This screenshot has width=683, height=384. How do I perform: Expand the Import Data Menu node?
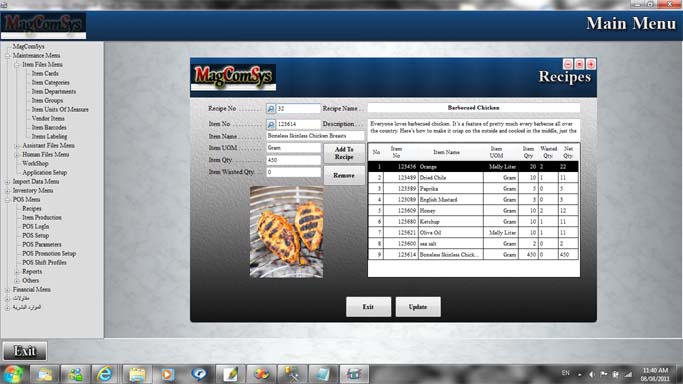coord(7,182)
